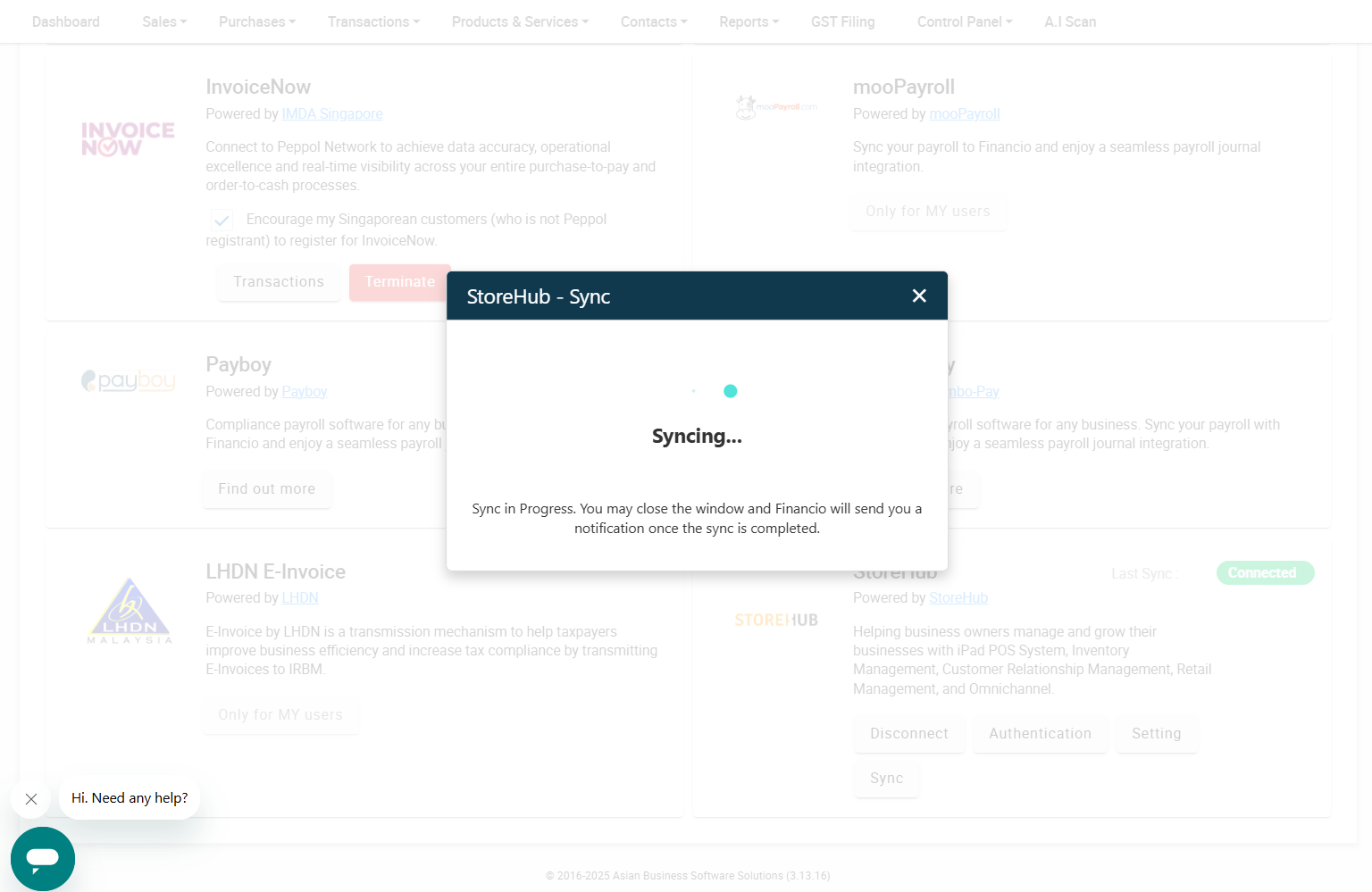Go to the Dashboard menu item
1372x892 pixels.
point(66,21)
